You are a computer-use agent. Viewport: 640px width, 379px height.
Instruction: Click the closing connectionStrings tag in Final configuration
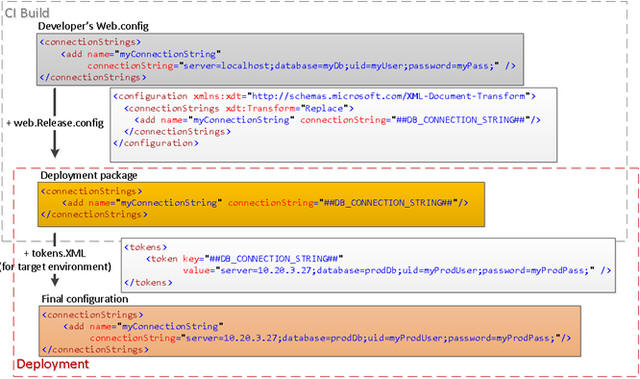tap(95, 350)
